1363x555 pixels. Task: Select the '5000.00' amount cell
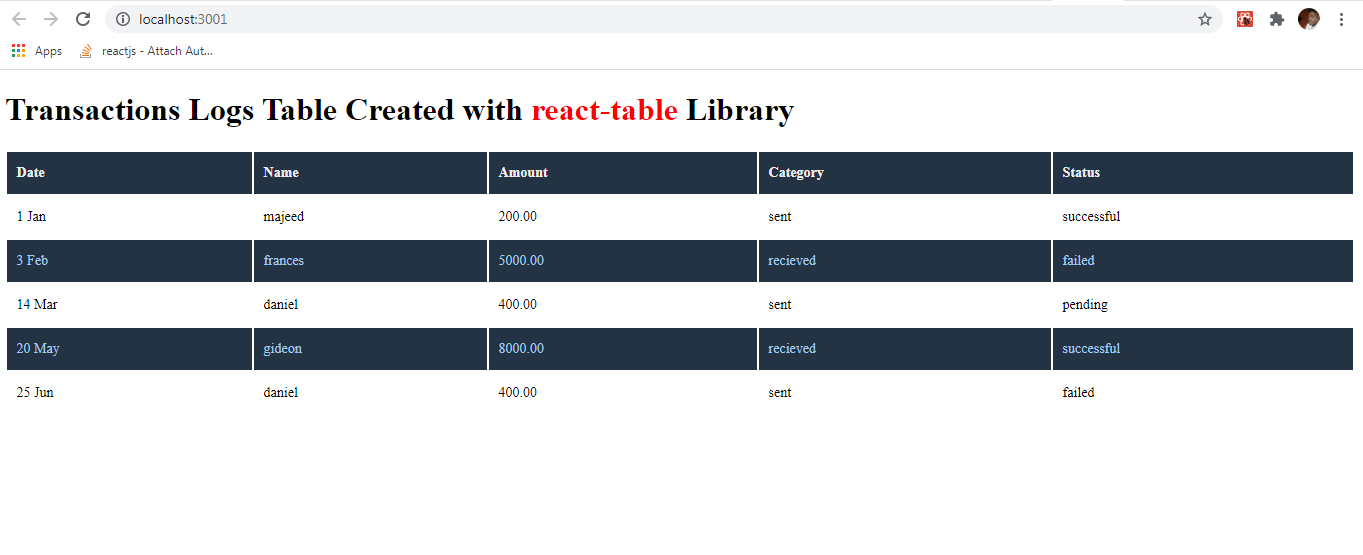pos(623,261)
